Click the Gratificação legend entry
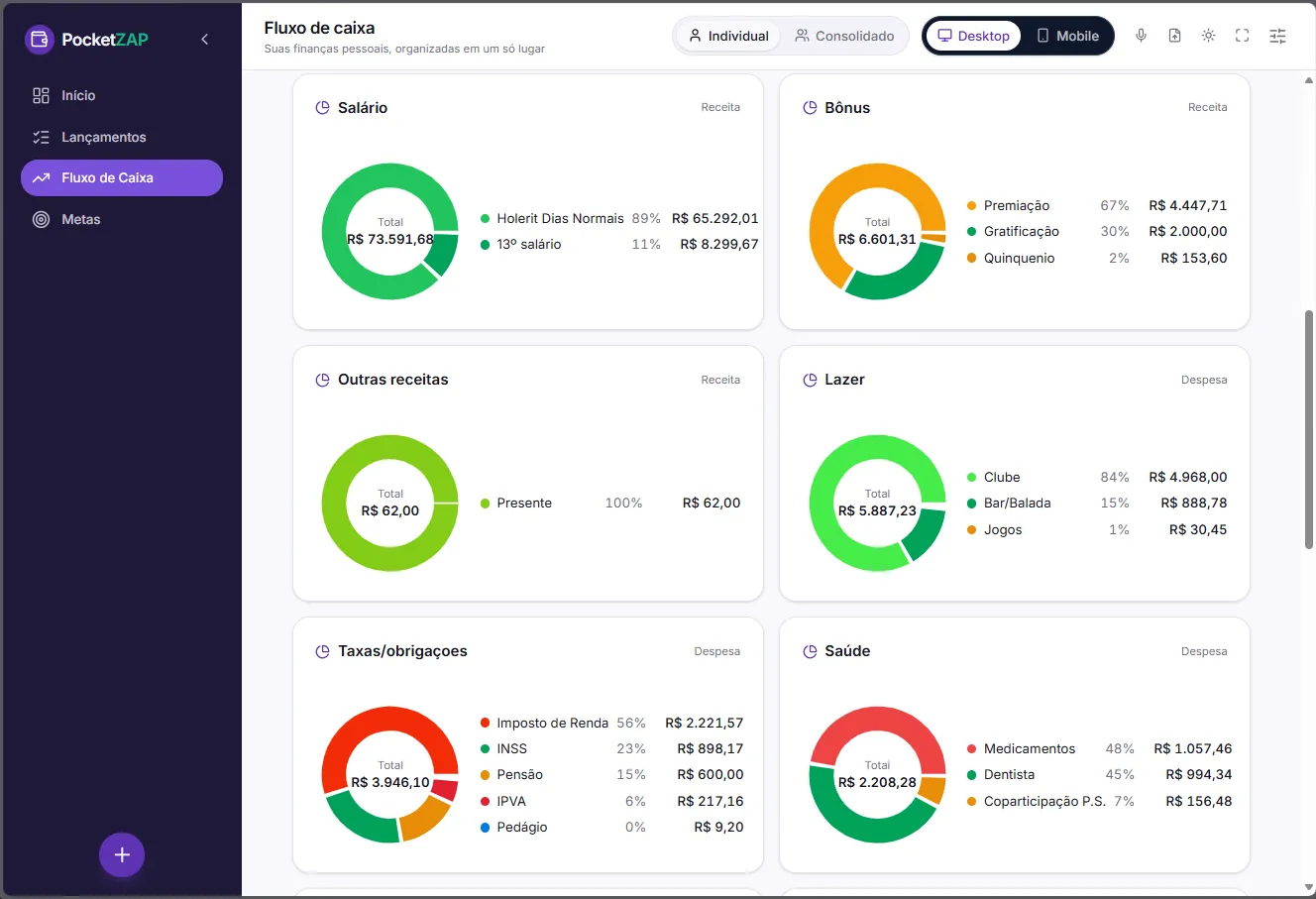This screenshot has height=899, width=1316. tap(1097, 231)
